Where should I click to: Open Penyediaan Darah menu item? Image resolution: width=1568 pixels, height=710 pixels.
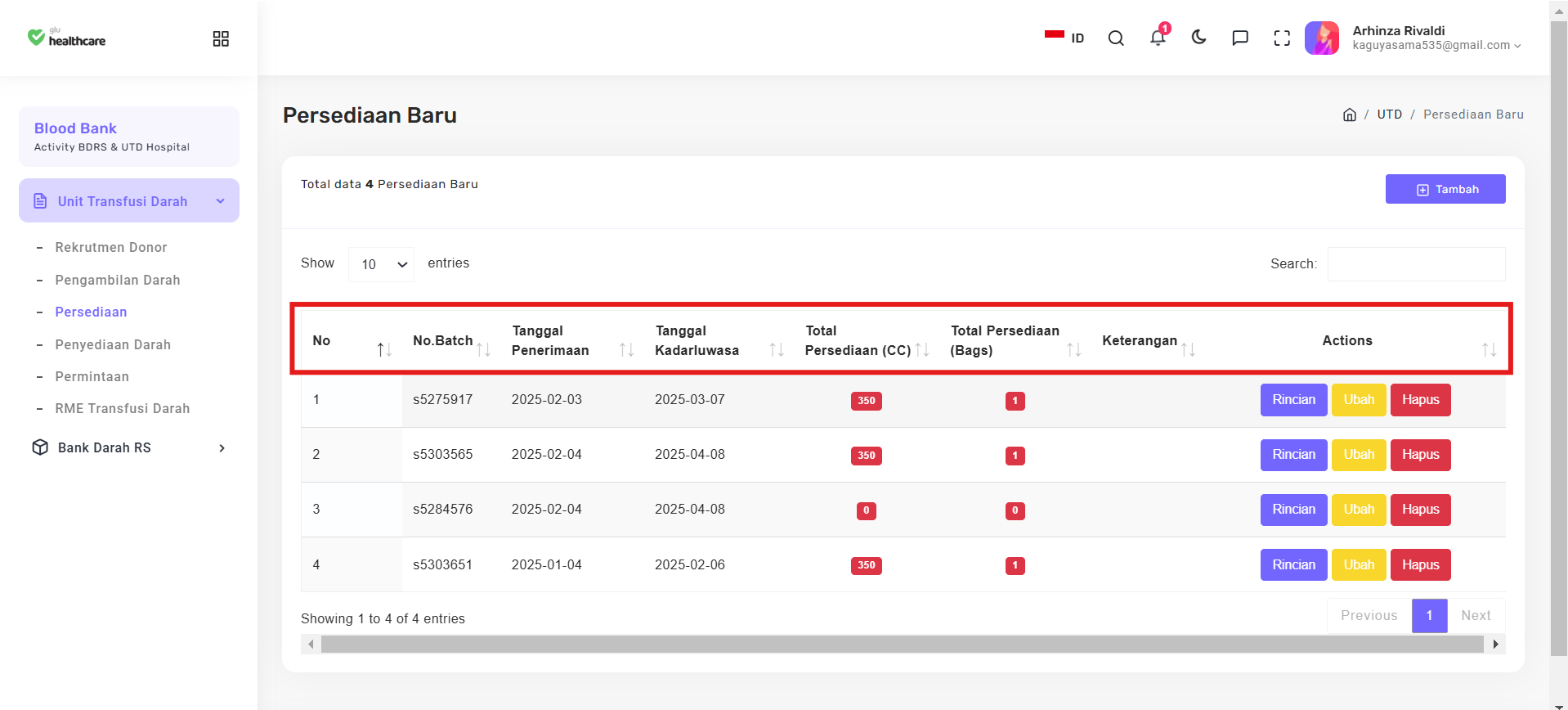[x=113, y=344]
